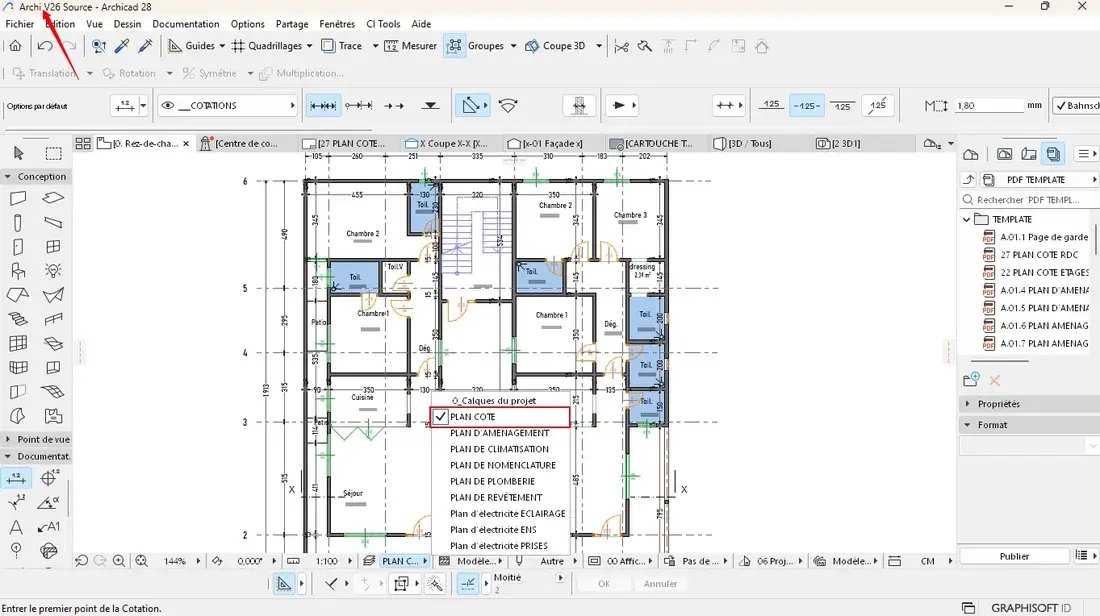The width and height of the screenshot is (1100, 616).
Task: Collapse the Conception toolbox section
Action: pyautogui.click(x=8, y=177)
